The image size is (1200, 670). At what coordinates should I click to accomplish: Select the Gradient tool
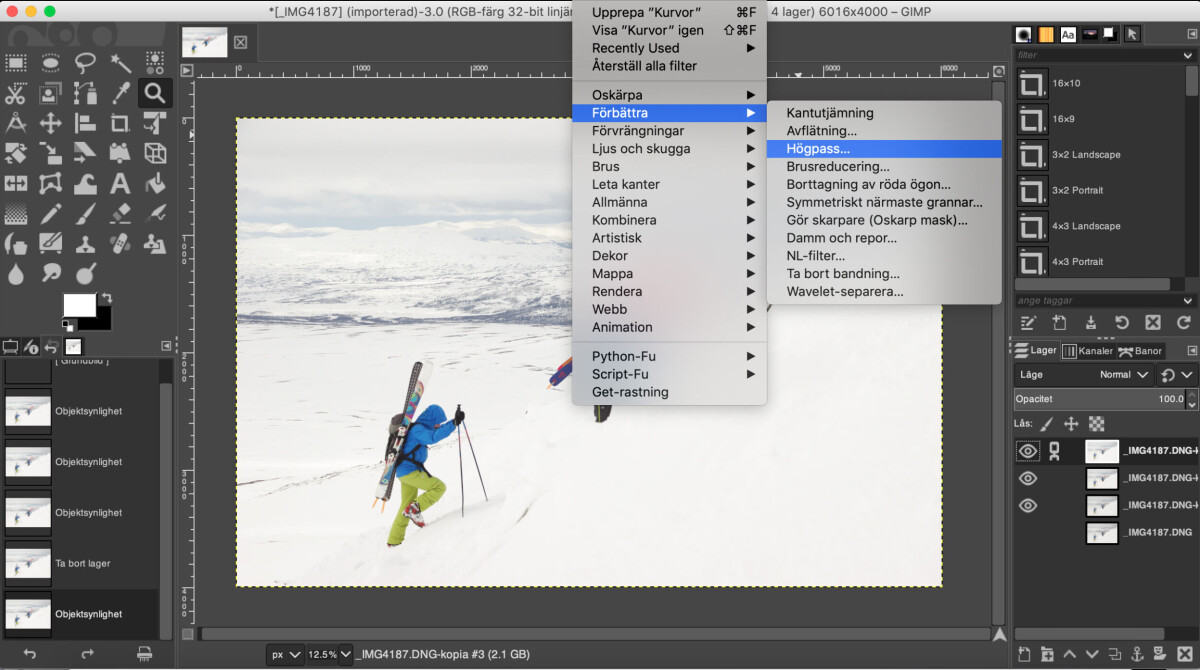16,214
